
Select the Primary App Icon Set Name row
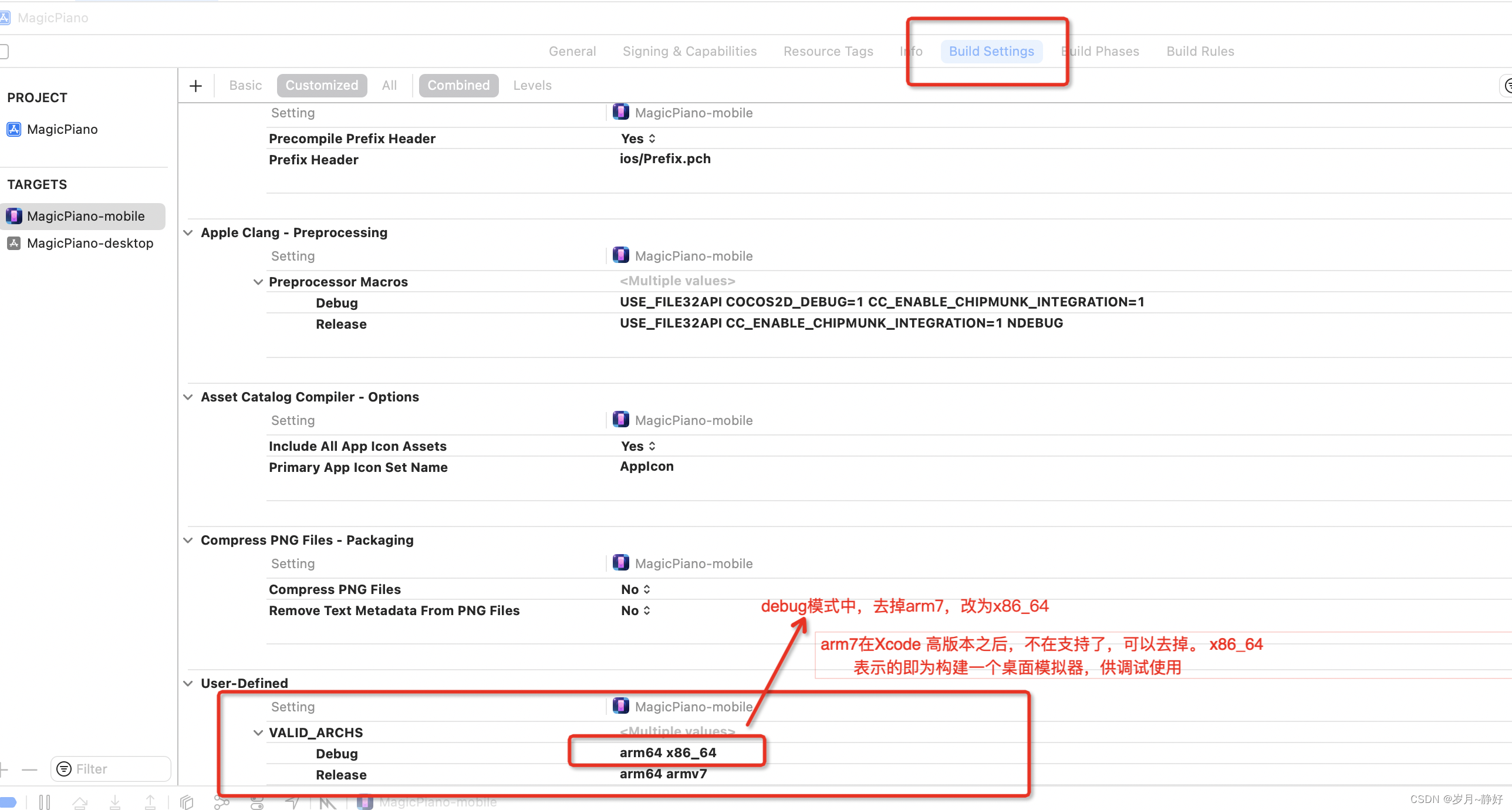(x=889, y=467)
